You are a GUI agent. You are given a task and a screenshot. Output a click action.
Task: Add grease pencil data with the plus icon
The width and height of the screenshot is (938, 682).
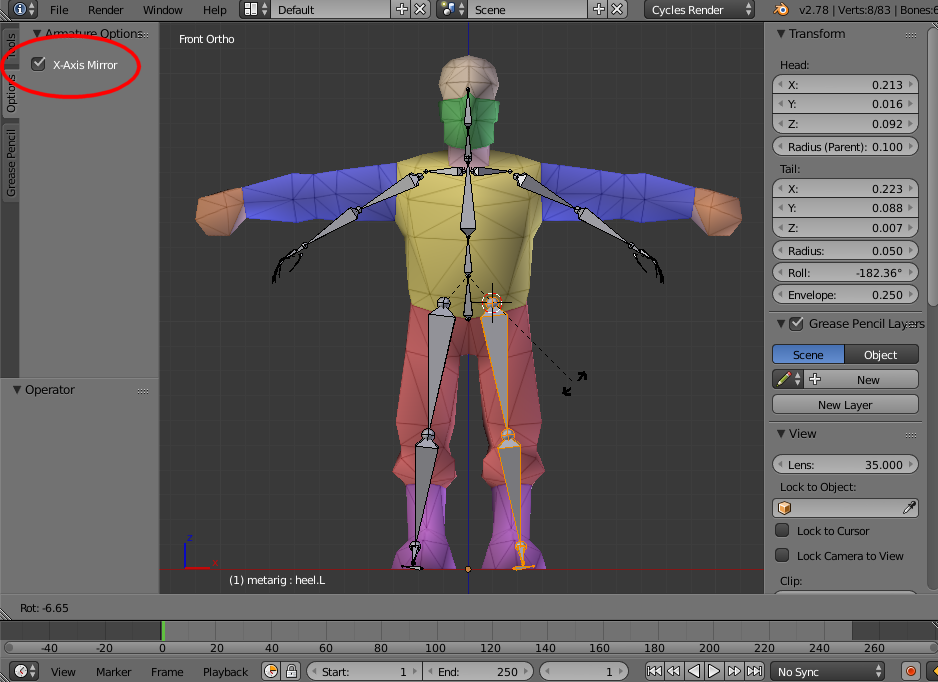point(816,378)
